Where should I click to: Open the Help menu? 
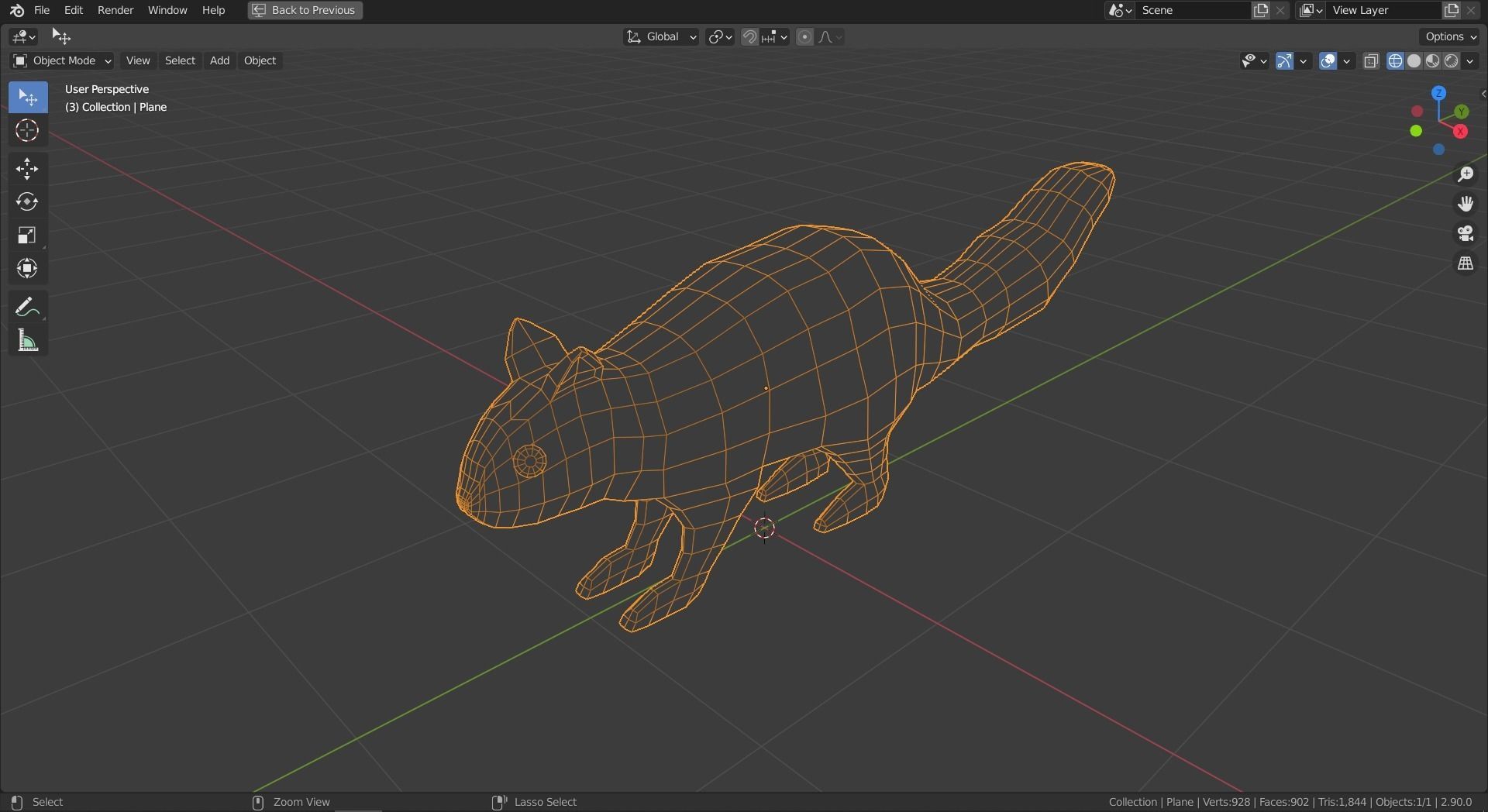213,10
